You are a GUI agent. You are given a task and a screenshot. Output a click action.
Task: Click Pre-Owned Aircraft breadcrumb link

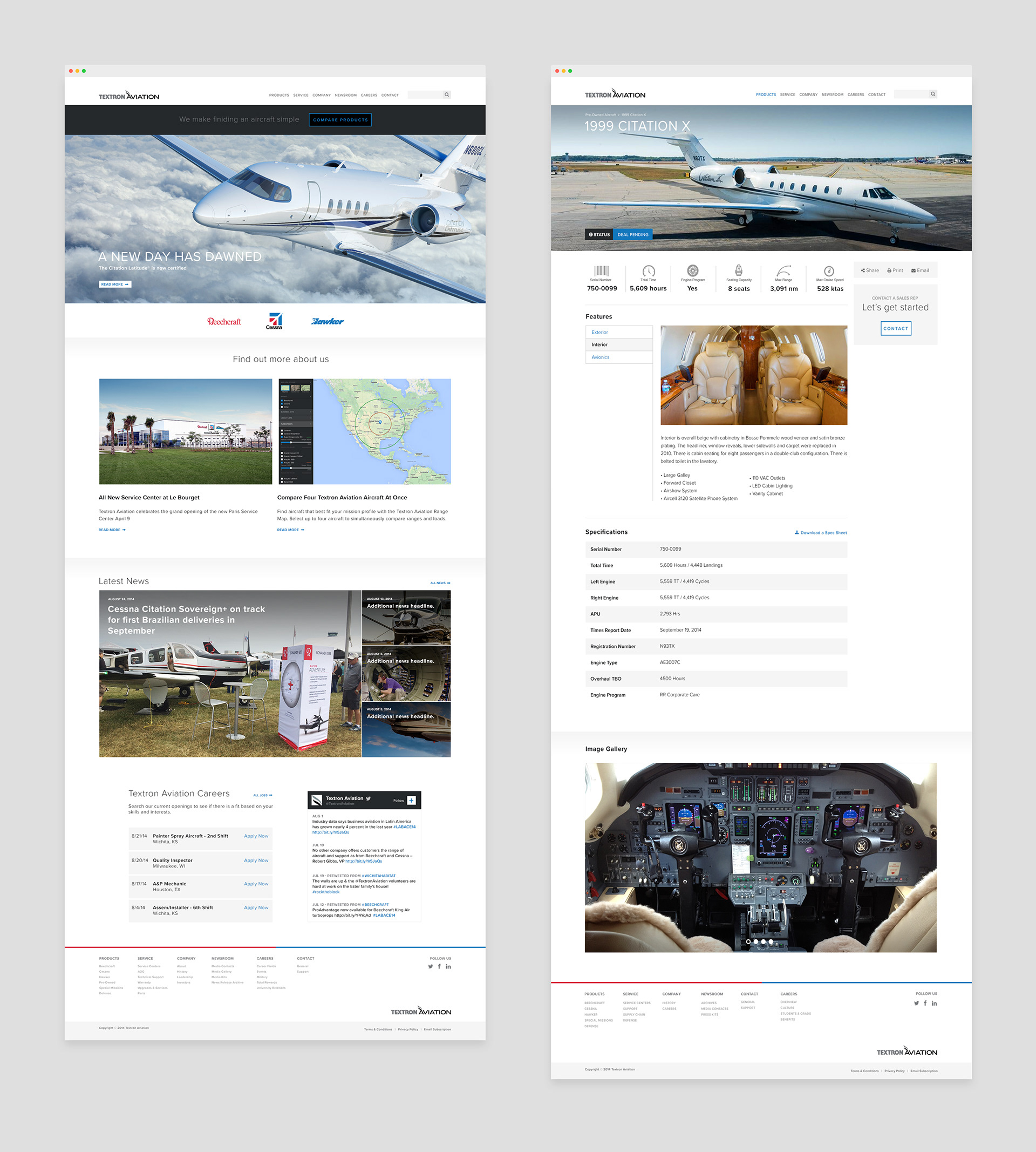(601, 114)
